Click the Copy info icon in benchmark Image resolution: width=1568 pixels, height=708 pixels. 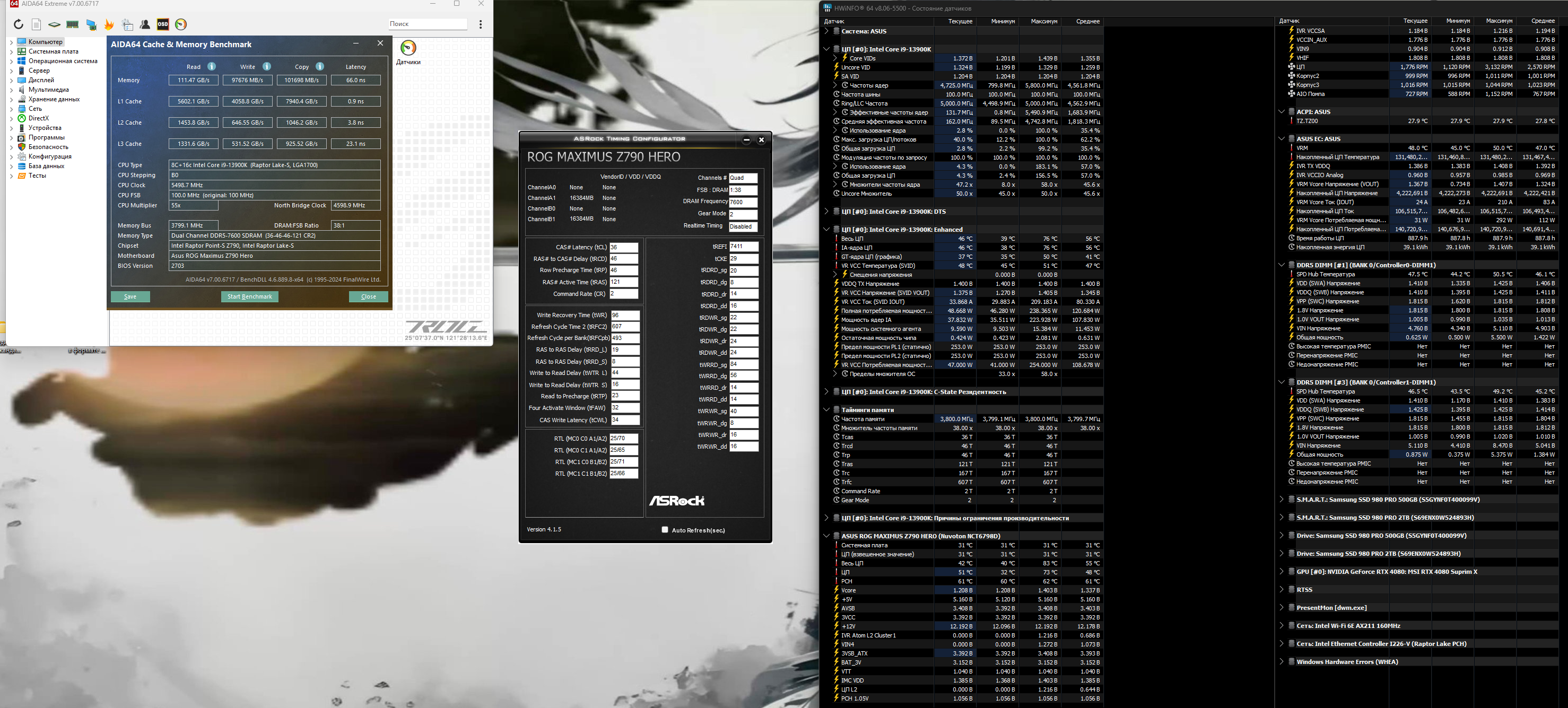319,66
